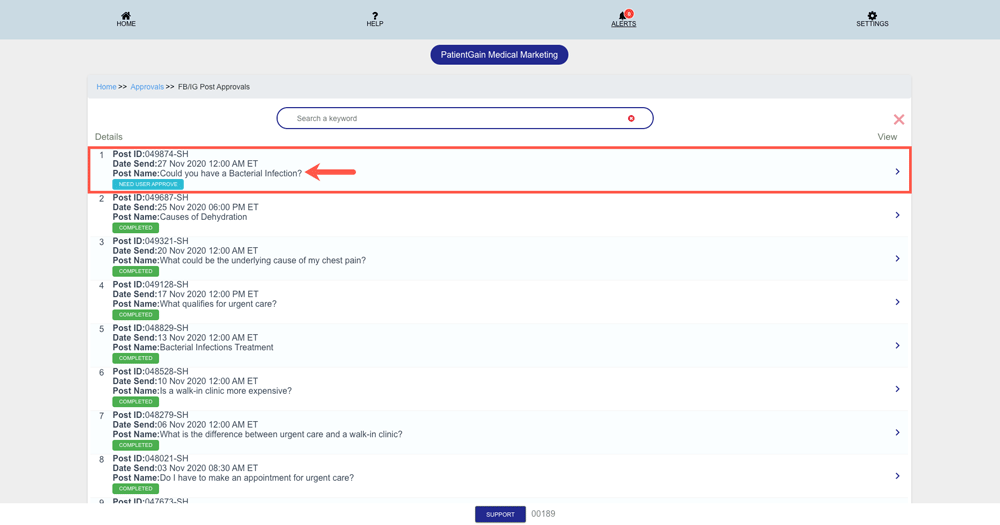Go to the Home icon in top navigation

(126, 15)
